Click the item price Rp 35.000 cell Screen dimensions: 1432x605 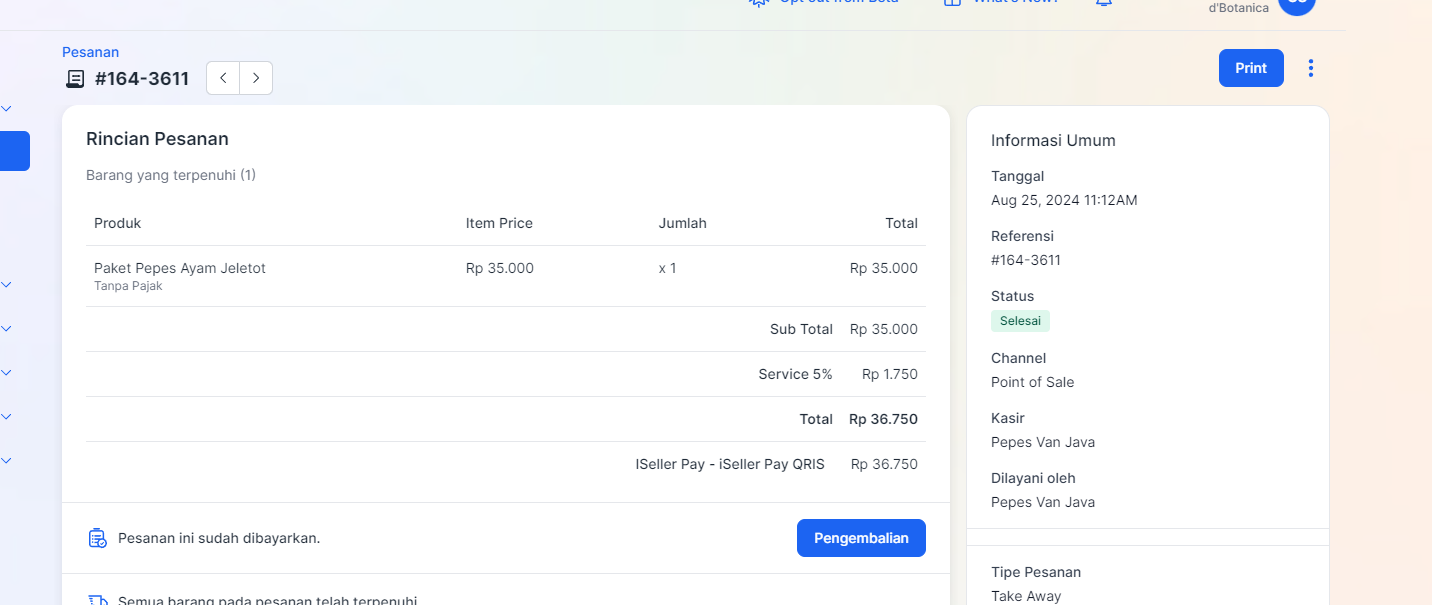[500, 268]
